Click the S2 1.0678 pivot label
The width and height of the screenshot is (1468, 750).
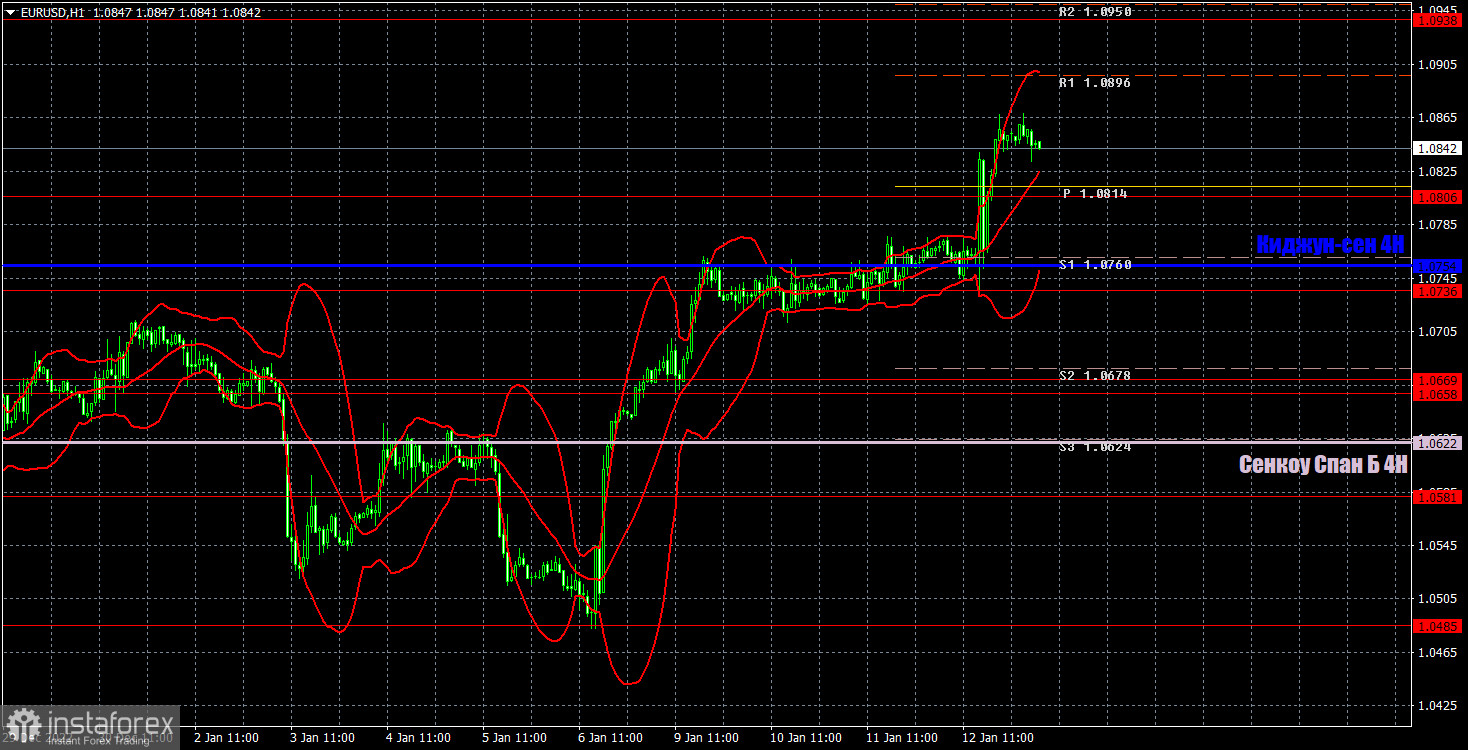tap(1095, 375)
